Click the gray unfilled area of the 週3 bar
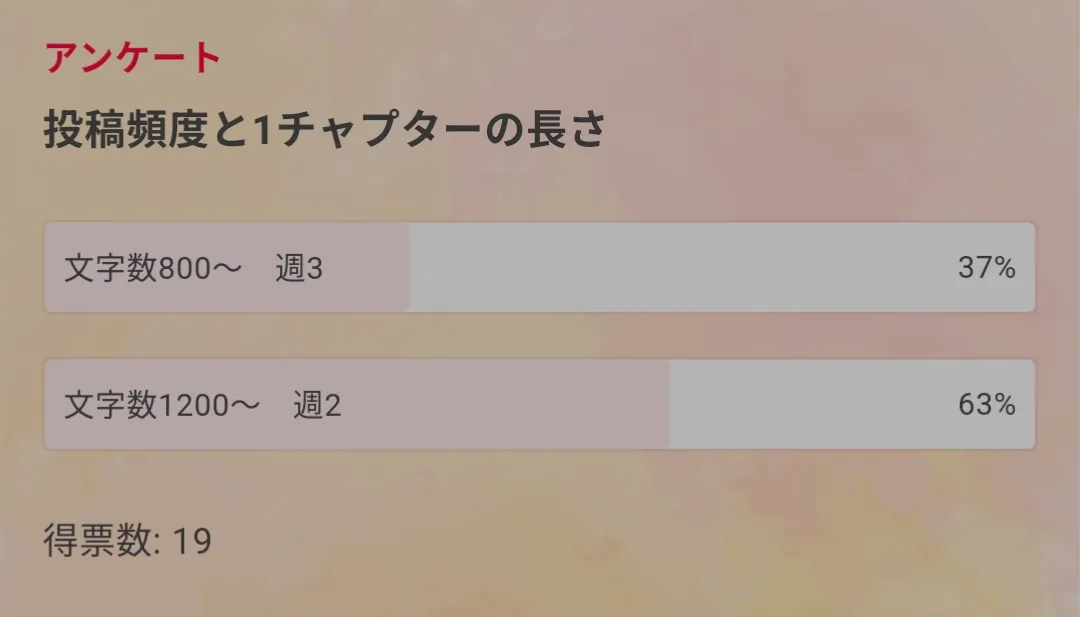This screenshot has height=617, width=1080. tap(680, 268)
